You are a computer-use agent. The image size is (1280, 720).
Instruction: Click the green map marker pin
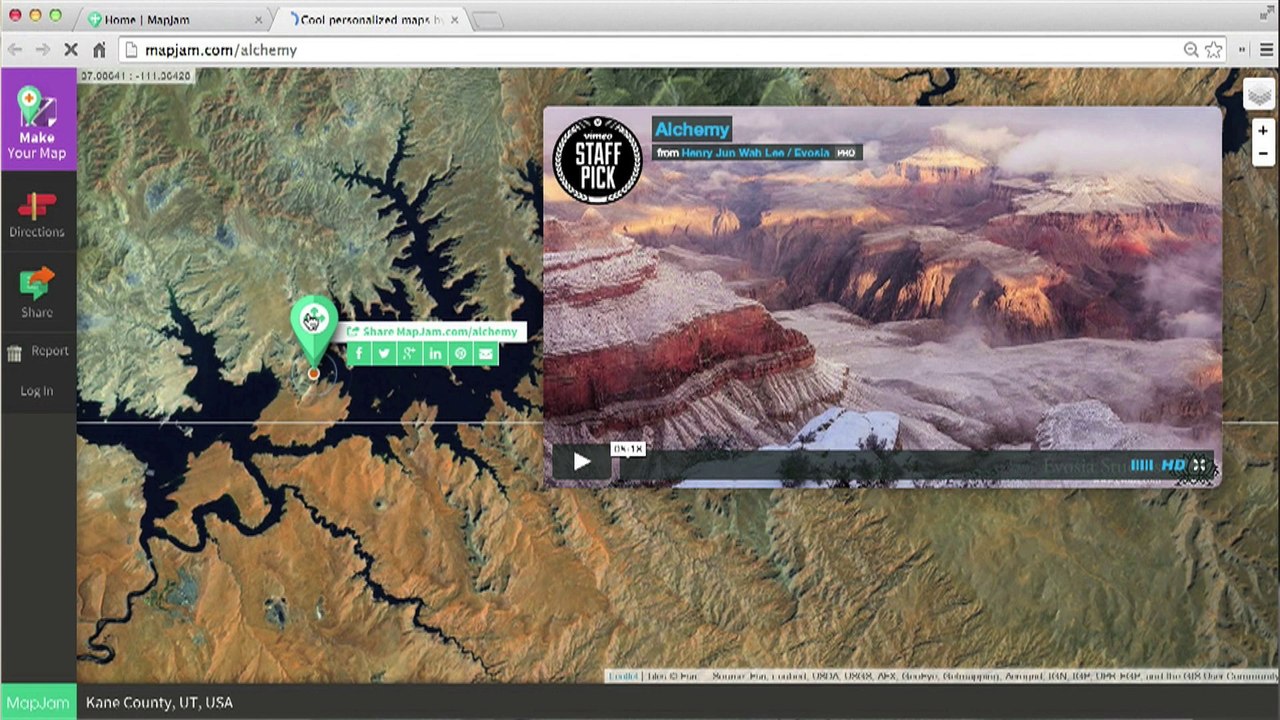pos(313,331)
